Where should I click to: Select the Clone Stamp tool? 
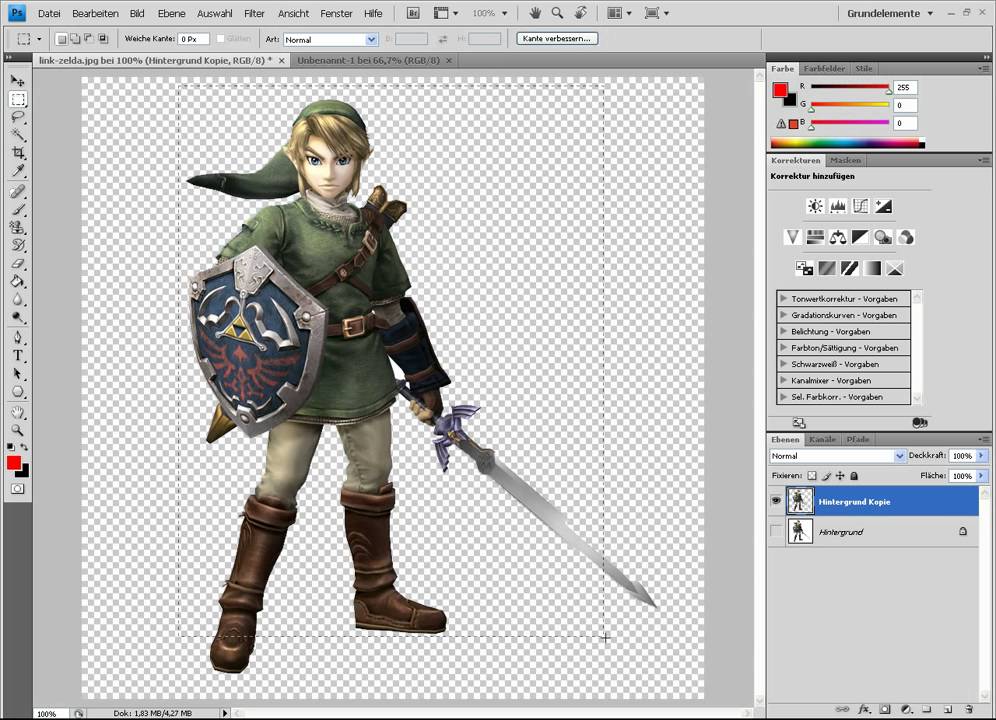pyautogui.click(x=18, y=227)
